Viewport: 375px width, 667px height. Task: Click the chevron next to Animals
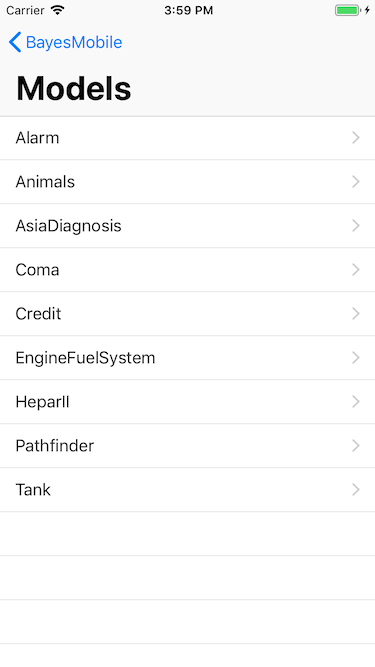coord(356,182)
